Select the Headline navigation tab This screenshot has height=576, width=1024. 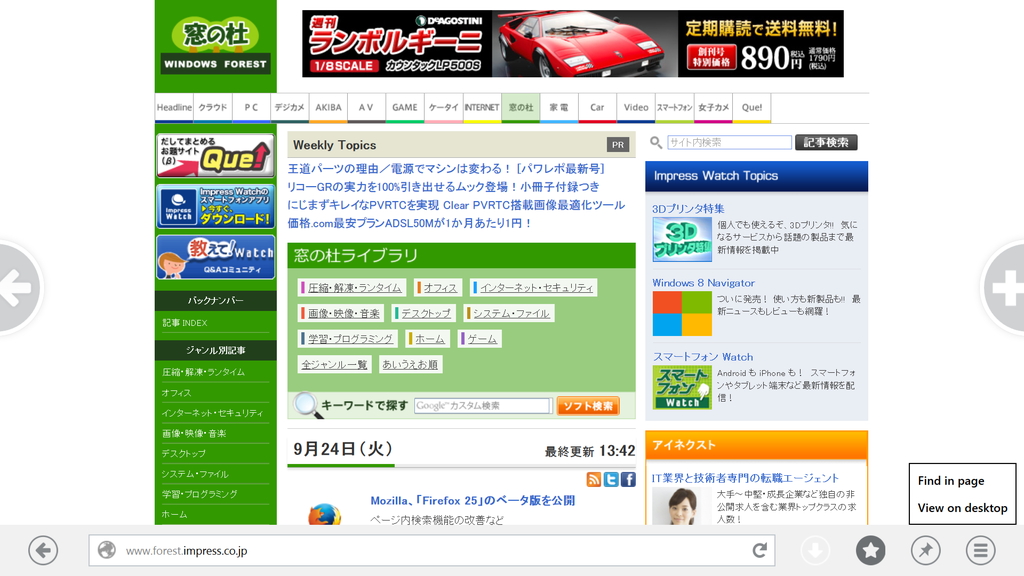(174, 108)
